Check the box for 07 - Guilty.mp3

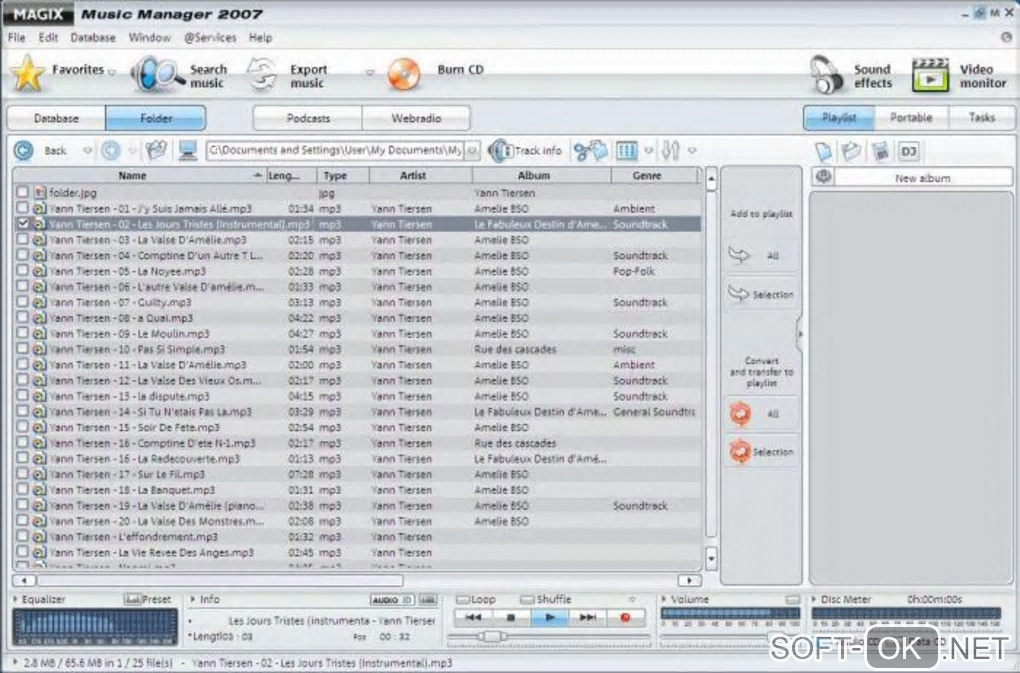click(23, 302)
